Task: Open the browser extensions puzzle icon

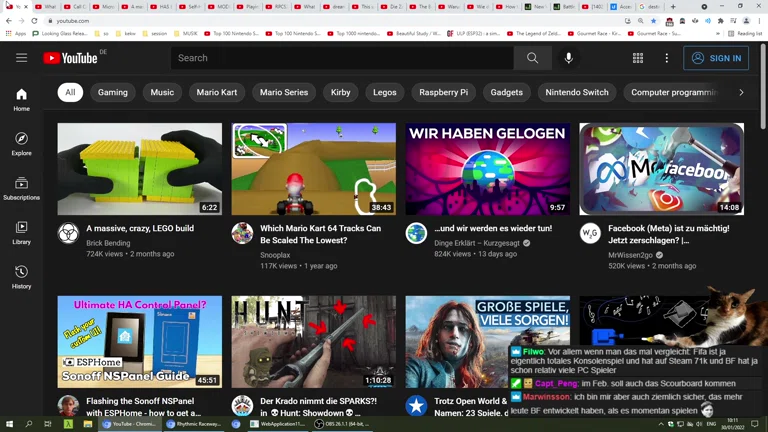Action: 720,21
